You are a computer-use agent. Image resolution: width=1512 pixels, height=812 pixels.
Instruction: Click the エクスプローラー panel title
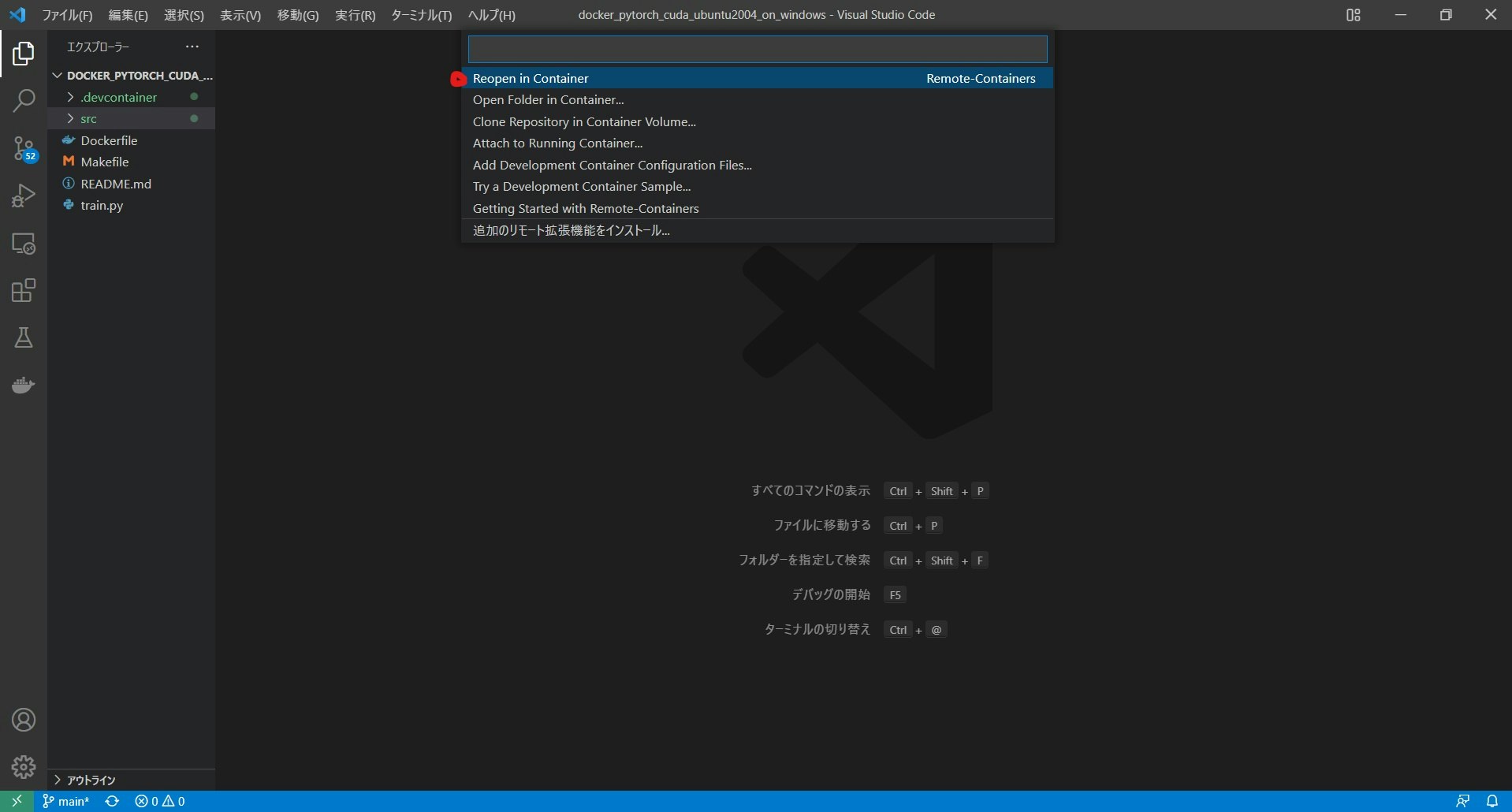98,47
